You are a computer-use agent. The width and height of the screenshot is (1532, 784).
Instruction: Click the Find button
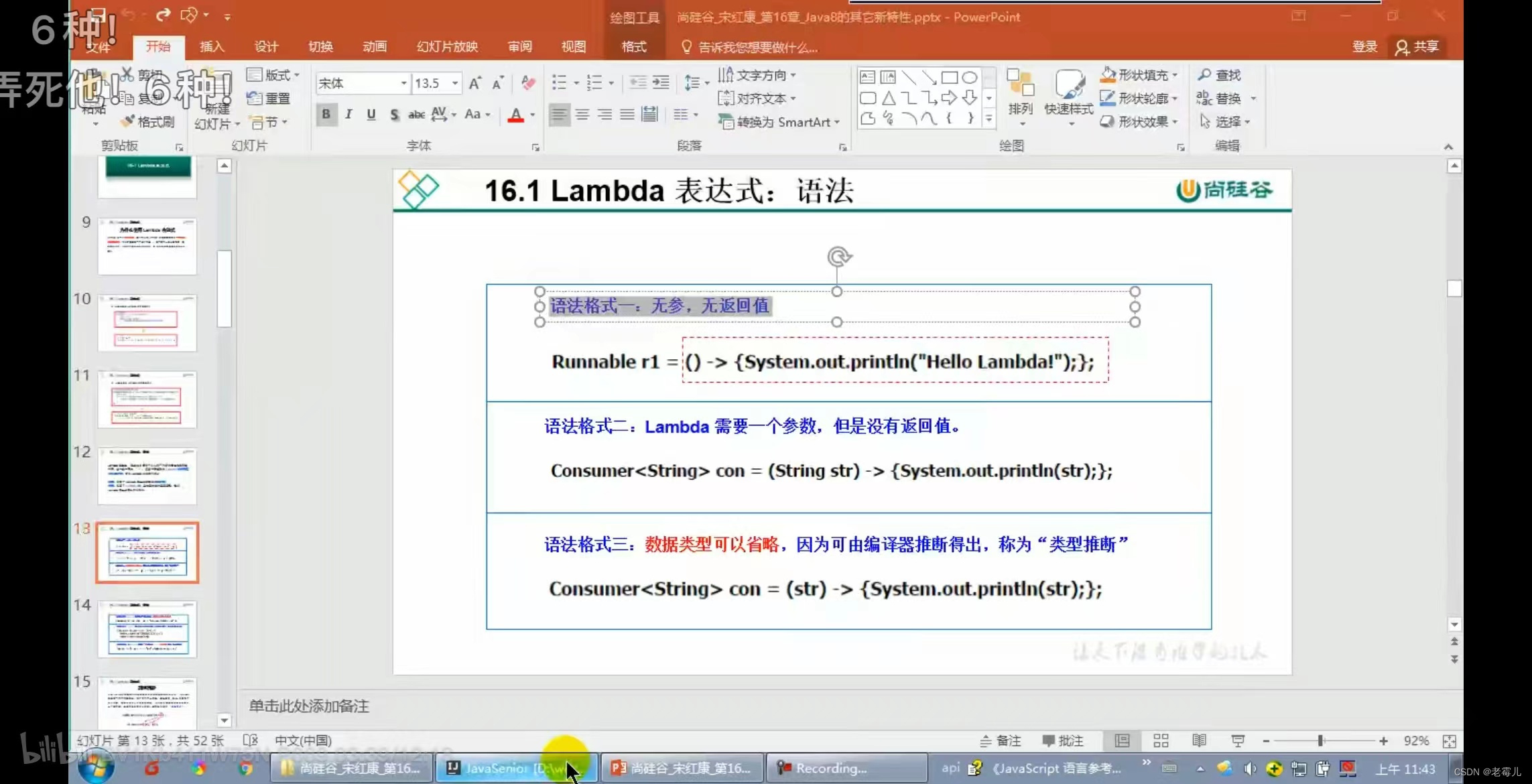[x=1220, y=75]
